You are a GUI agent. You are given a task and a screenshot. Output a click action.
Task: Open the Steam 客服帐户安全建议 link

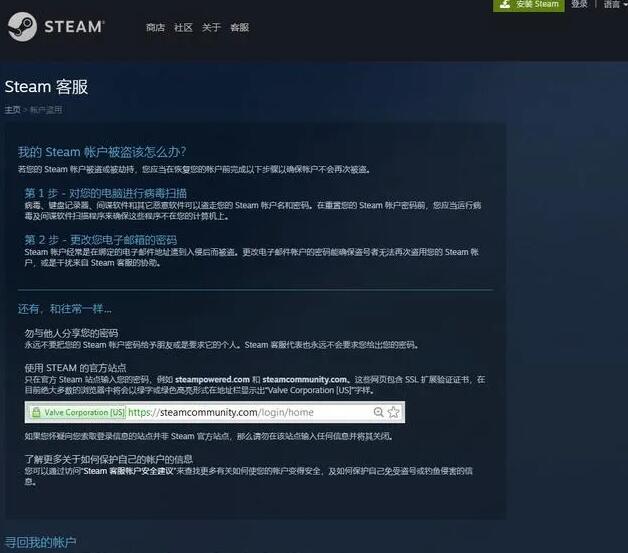tap(129, 469)
